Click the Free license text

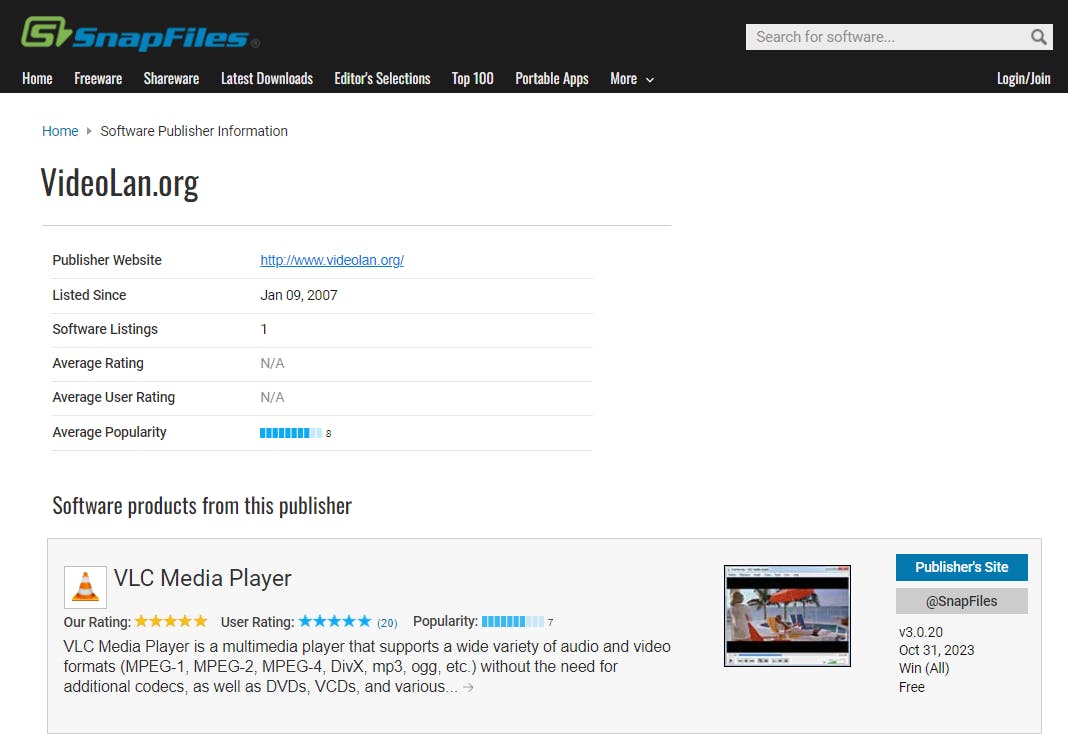[x=911, y=687]
